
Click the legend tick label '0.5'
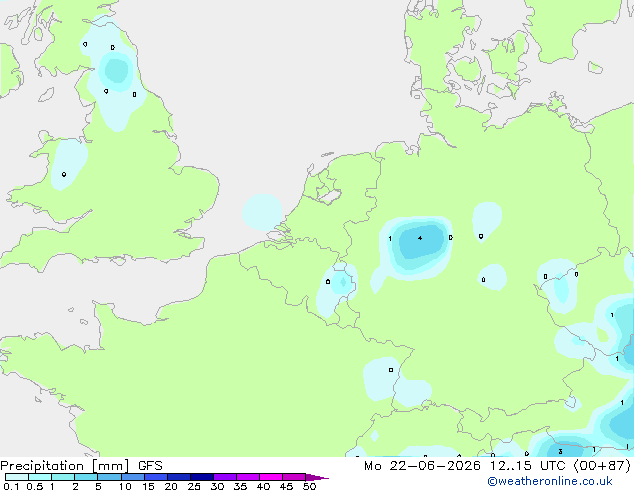[x=35, y=486]
